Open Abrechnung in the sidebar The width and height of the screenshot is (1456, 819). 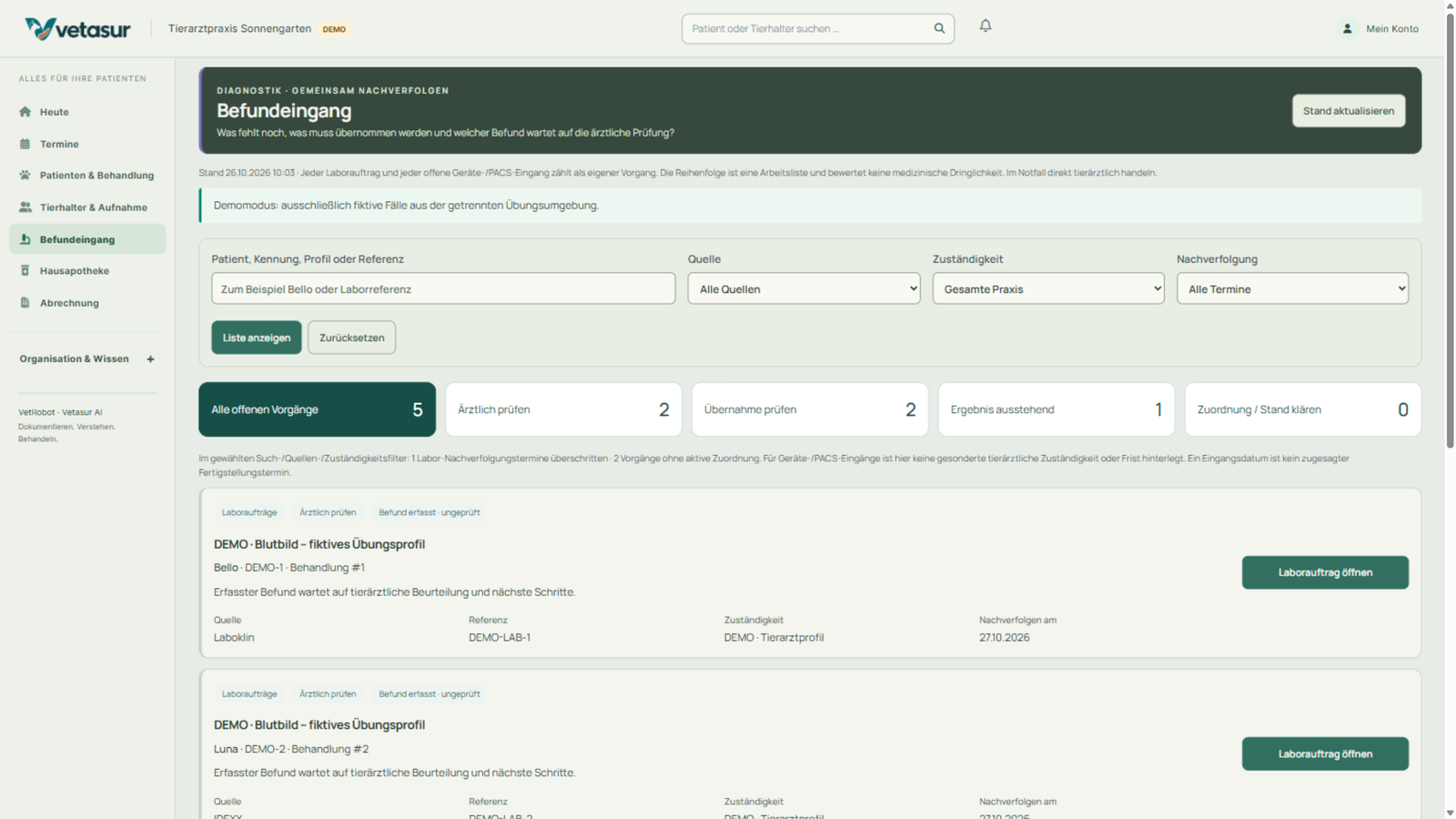coord(87,302)
